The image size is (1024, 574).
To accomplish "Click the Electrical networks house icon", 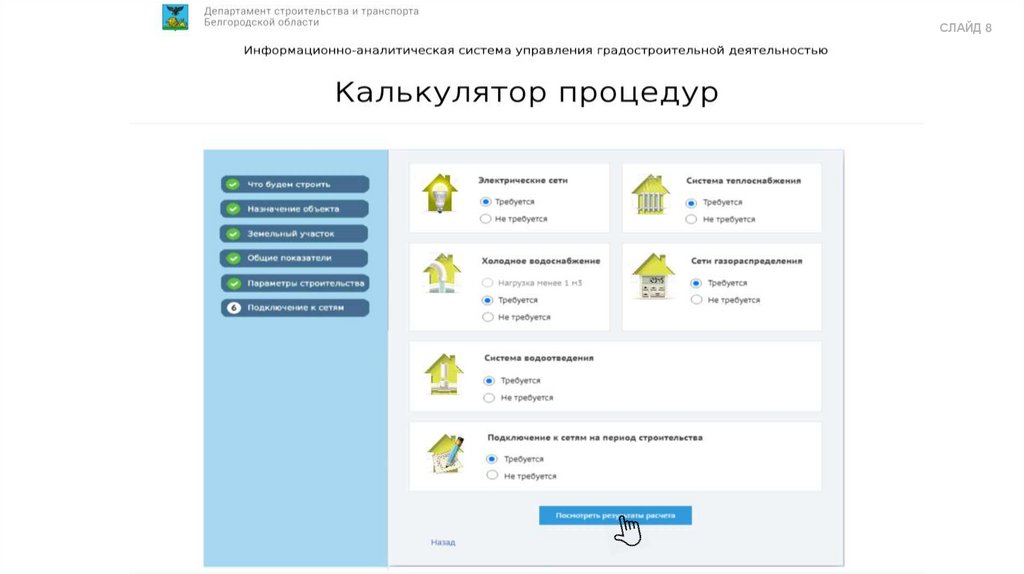I will tap(439, 193).
